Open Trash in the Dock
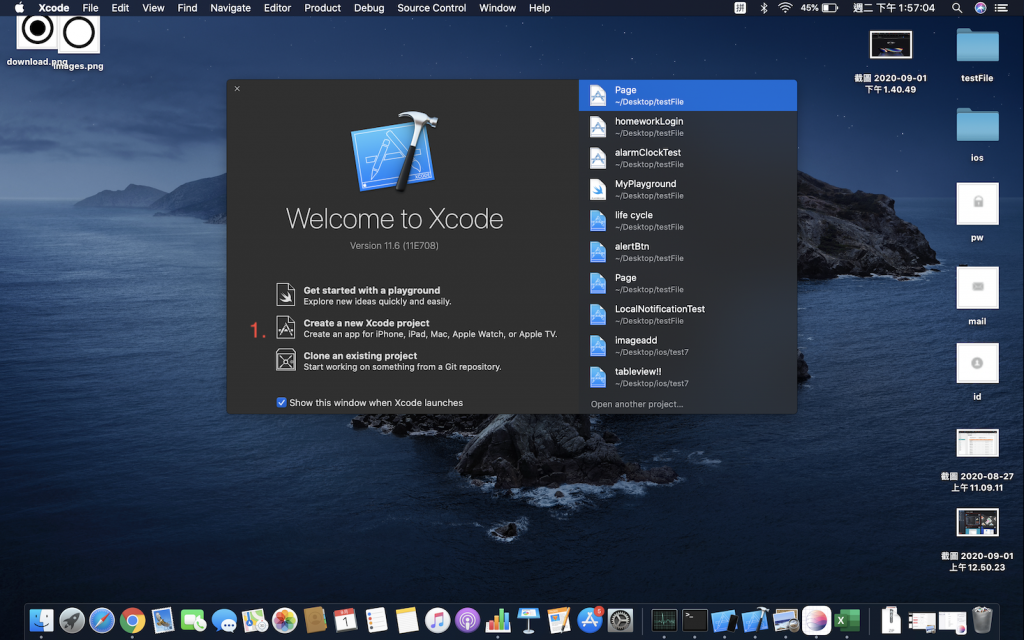 click(x=982, y=620)
